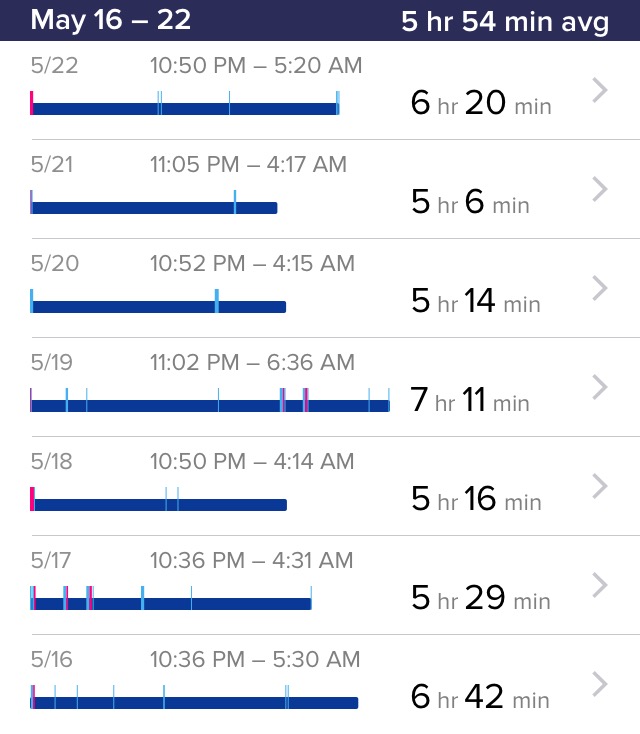Tap the 5/18 row chevron icon
Image resolution: width=640 pixels, height=734 pixels.
pos(600,486)
